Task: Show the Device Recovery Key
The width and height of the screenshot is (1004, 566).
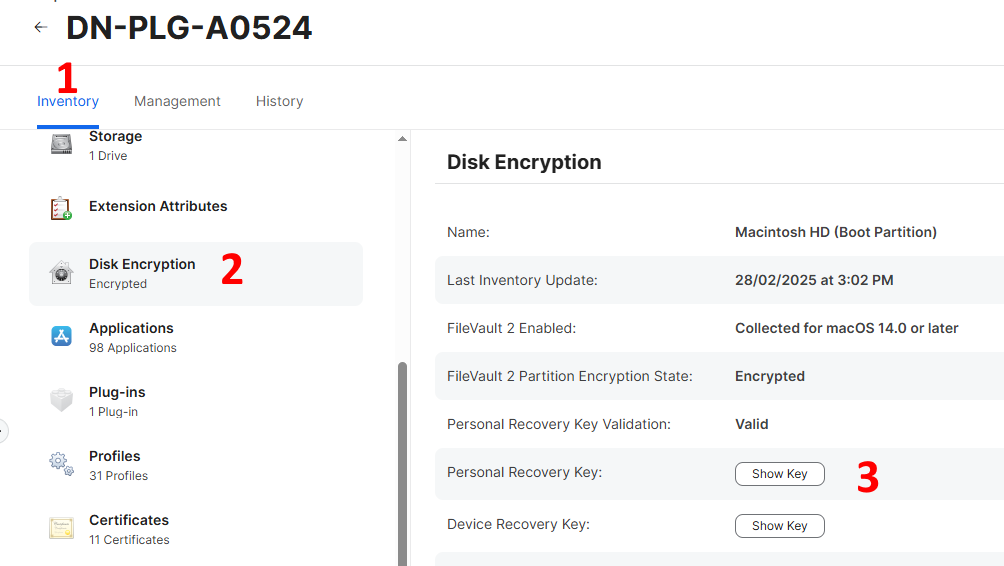Action: [x=779, y=526]
